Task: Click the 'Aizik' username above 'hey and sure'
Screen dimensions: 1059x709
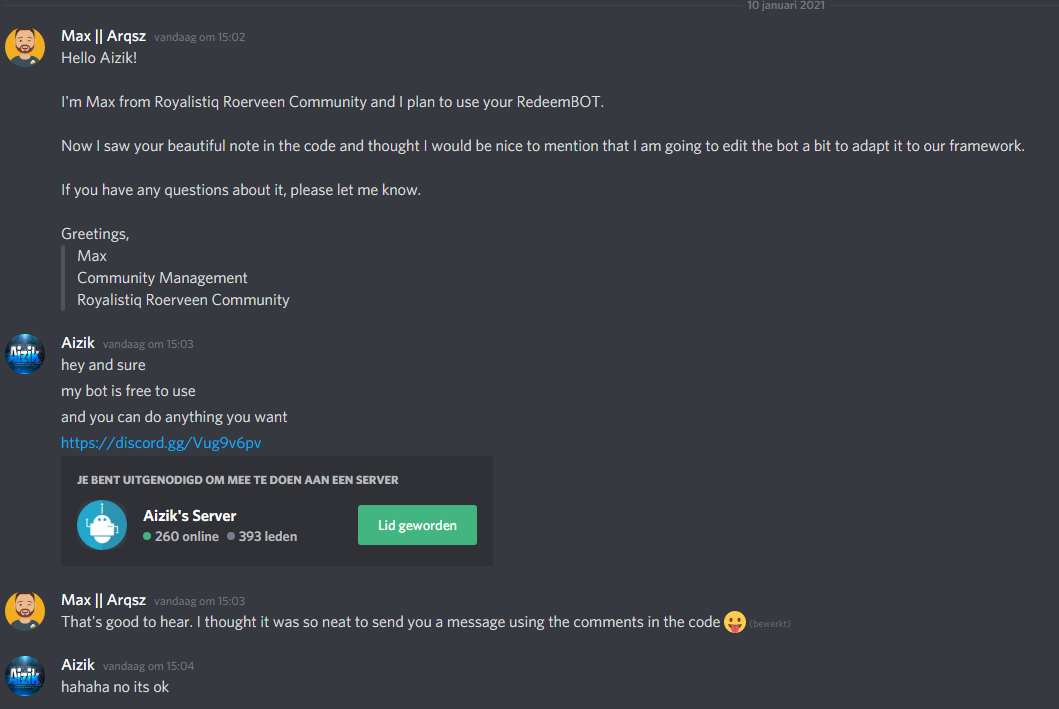Action: click(x=78, y=343)
